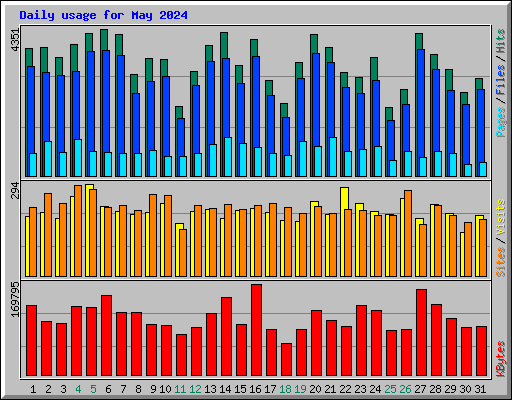Click day 9 on the x-axis
The image size is (512, 400).
(x=153, y=389)
